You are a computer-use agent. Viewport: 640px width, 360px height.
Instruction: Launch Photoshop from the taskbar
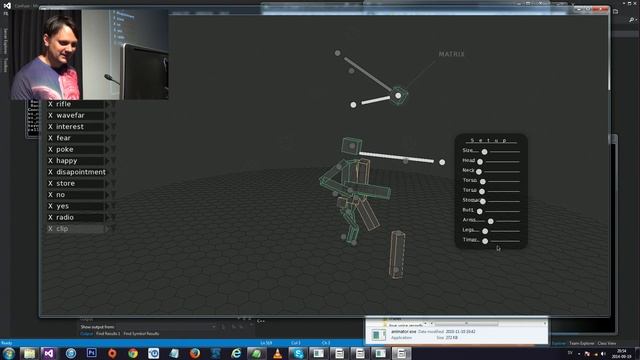click(x=91, y=353)
